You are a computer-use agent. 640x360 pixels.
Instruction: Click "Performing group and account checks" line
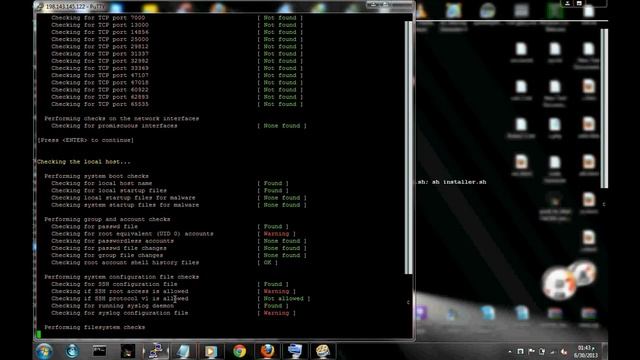tap(107, 219)
